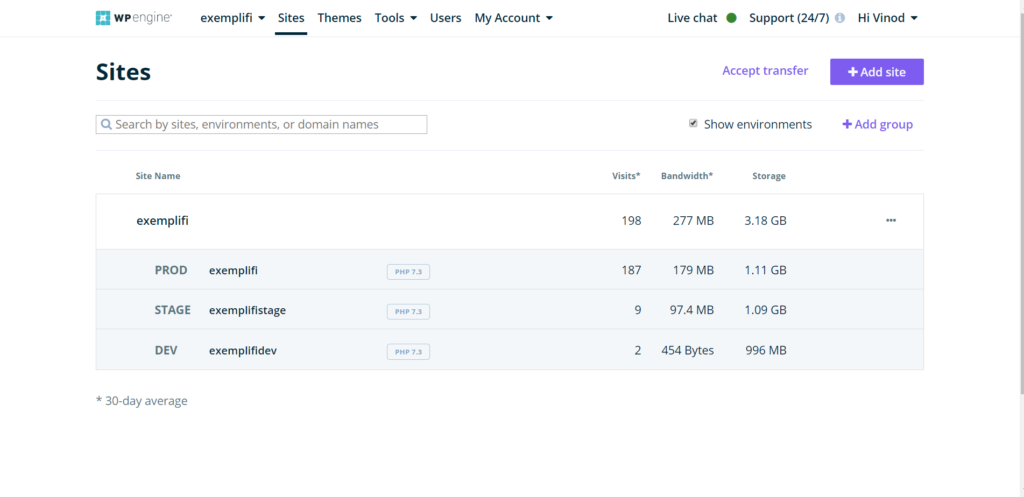Screen dimensions: 1024x497
Task: Click the Sites page heading
Action: [x=123, y=72]
